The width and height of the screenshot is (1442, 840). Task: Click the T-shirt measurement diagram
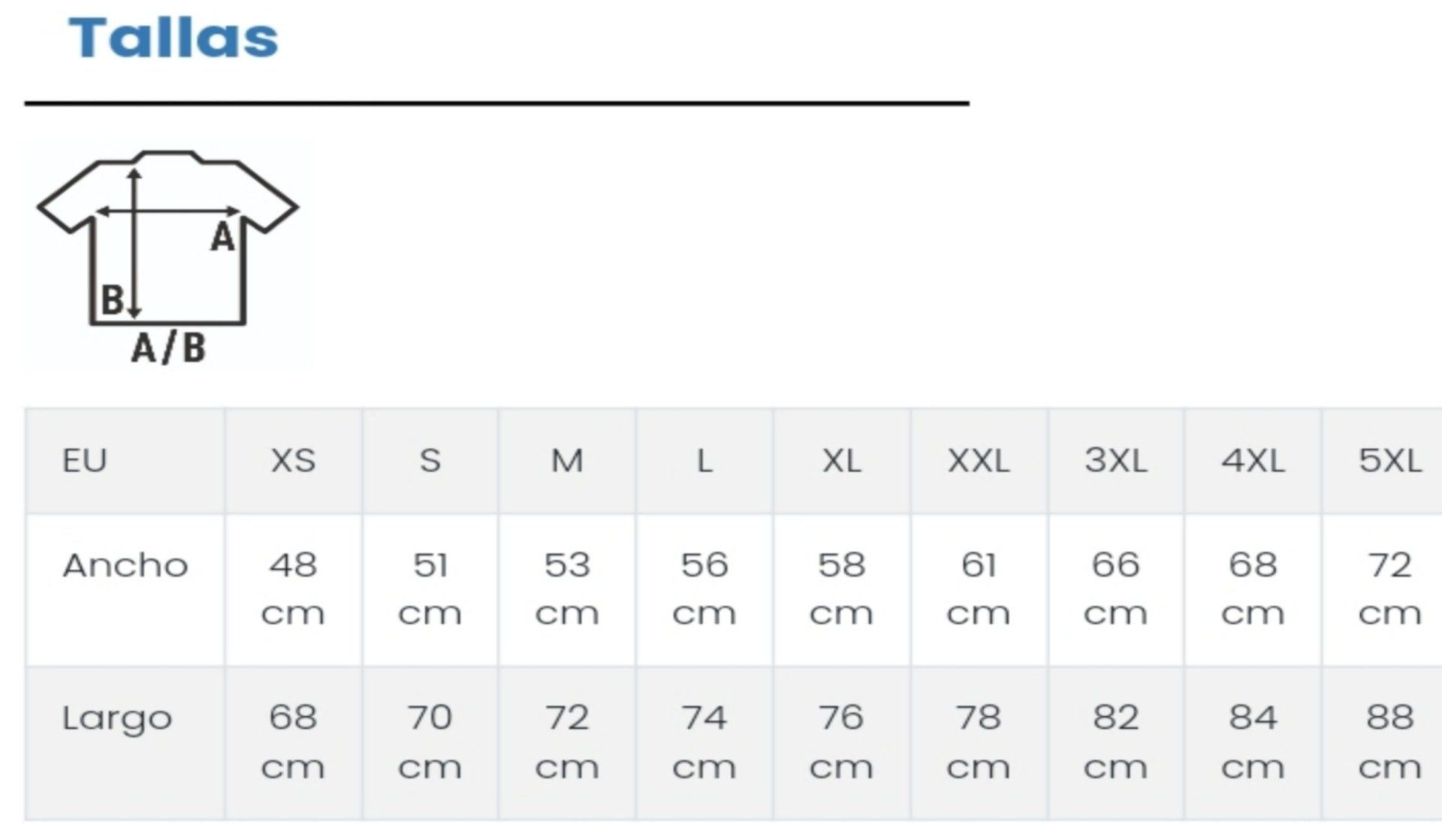[167, 255]
